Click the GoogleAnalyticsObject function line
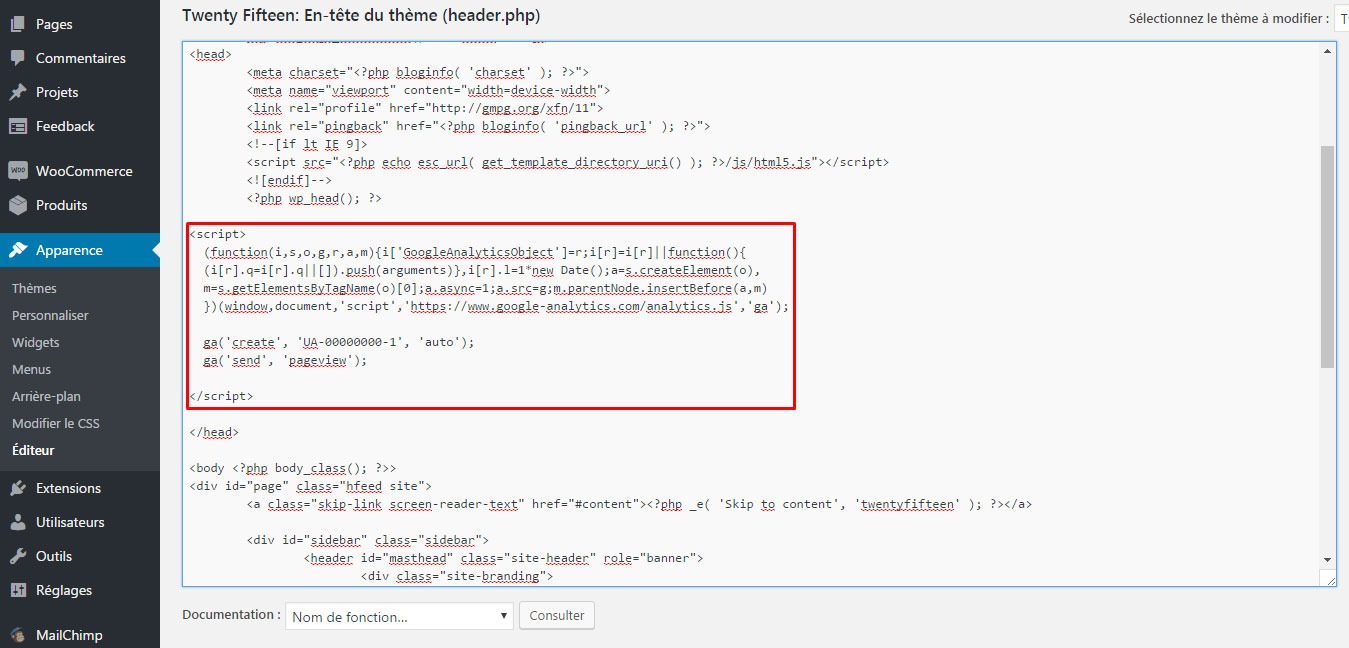1349x648 pixels. (475, 252)
